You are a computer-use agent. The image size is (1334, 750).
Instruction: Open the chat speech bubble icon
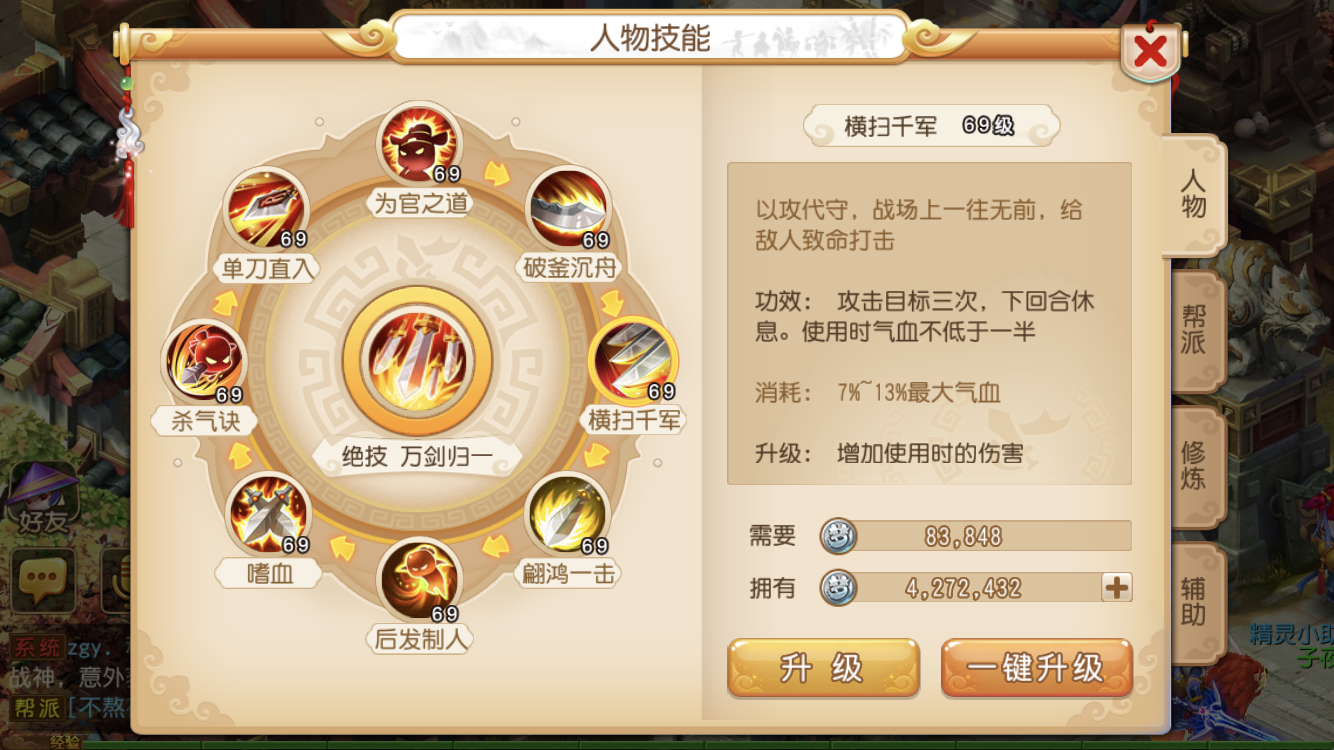coord(42,579)
